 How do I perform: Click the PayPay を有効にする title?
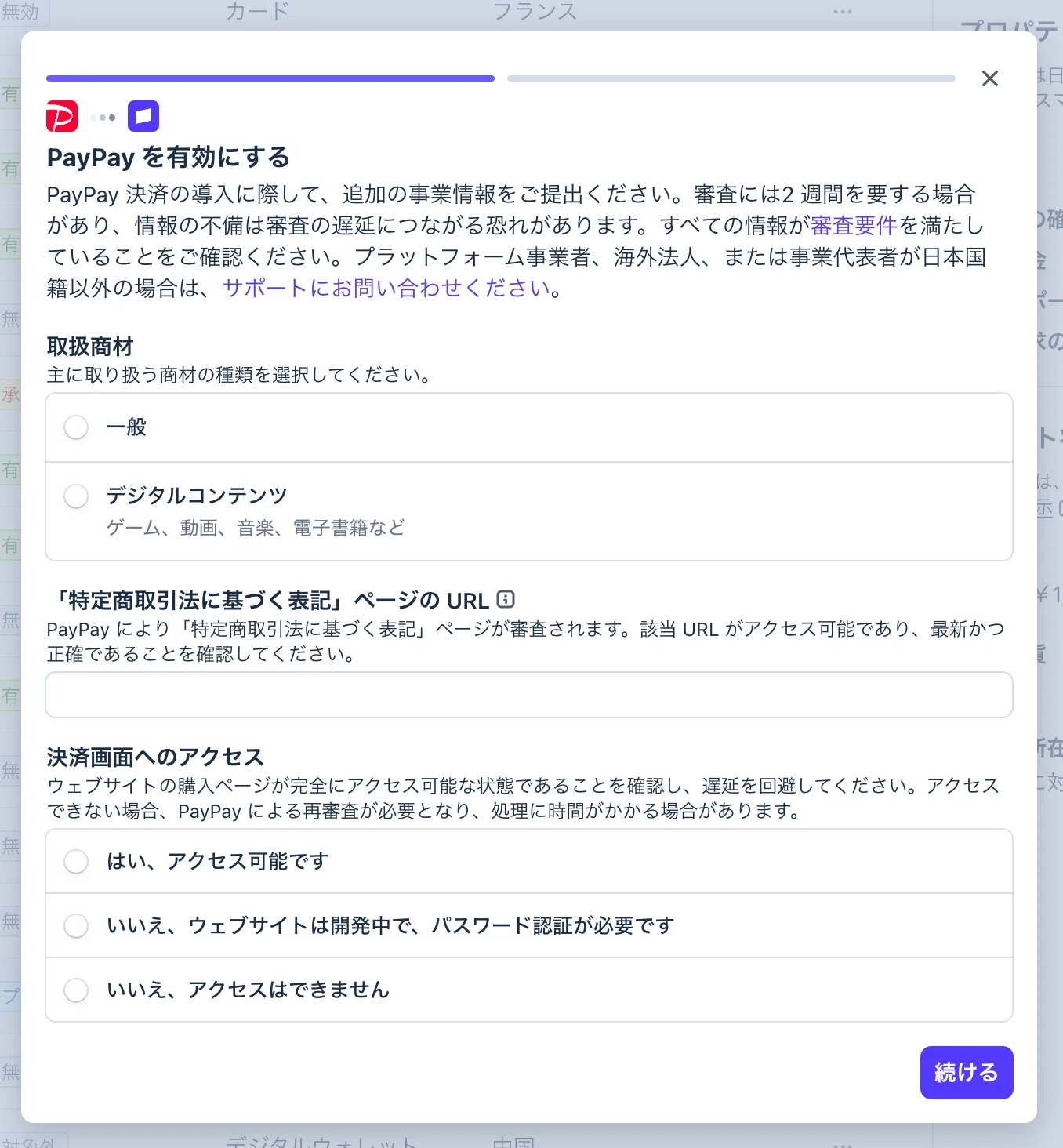(x=169, y=157)
